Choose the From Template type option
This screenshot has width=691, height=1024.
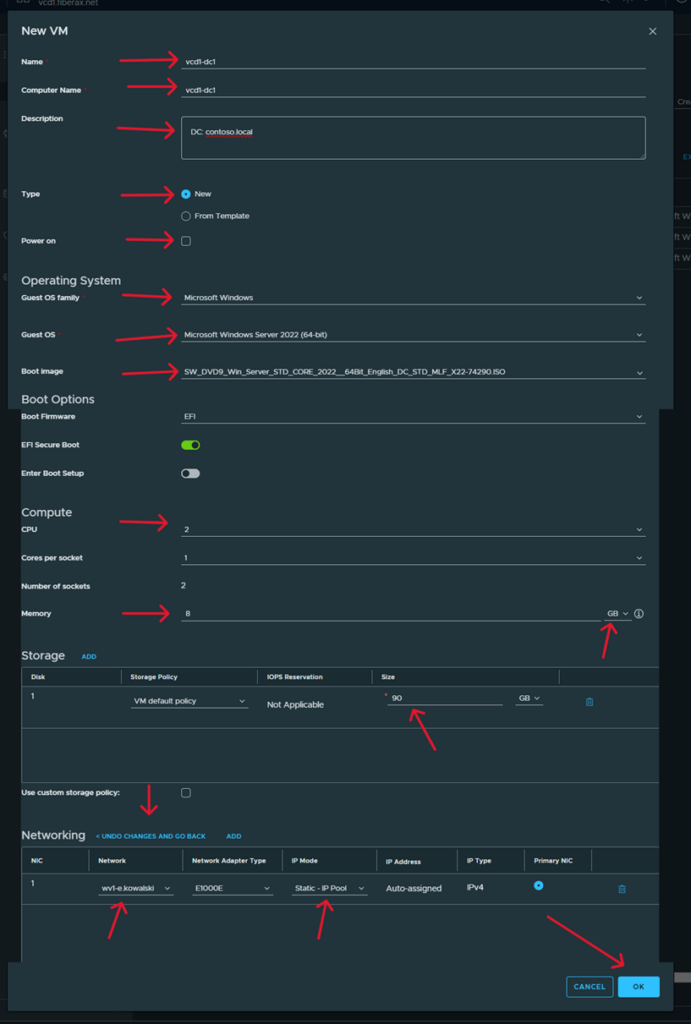(x=186, y=216)
